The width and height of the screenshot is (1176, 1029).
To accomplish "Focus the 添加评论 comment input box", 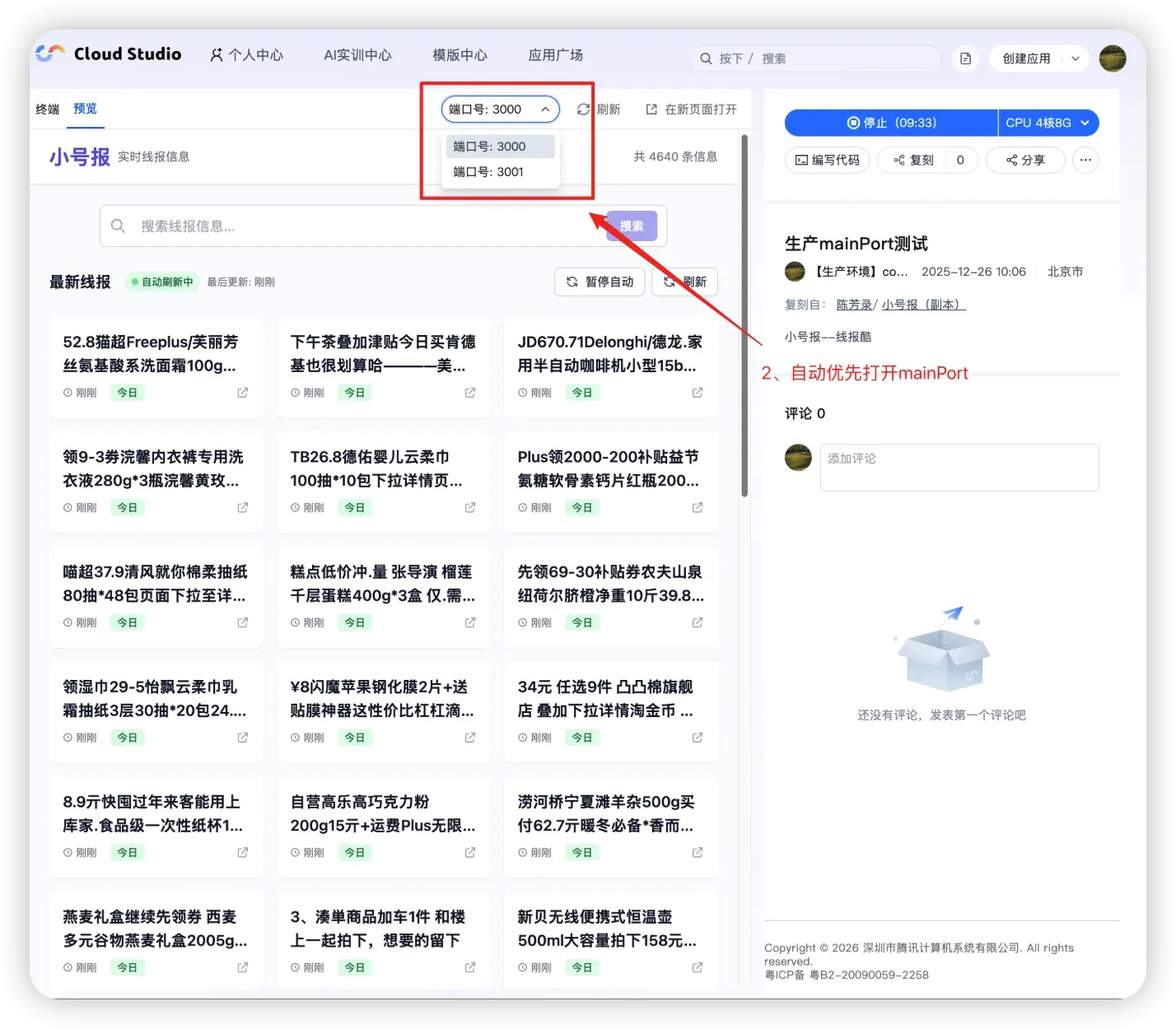I will coord(959,468).
